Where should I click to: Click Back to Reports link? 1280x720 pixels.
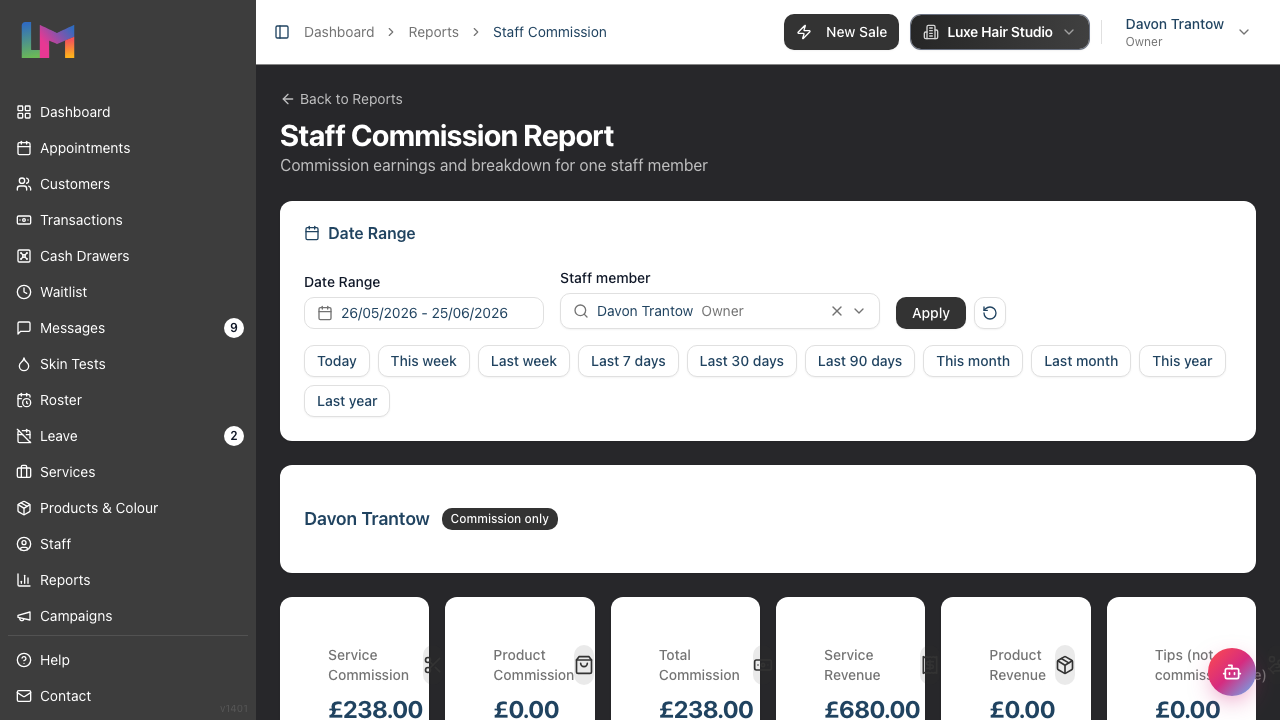[341, 99]
